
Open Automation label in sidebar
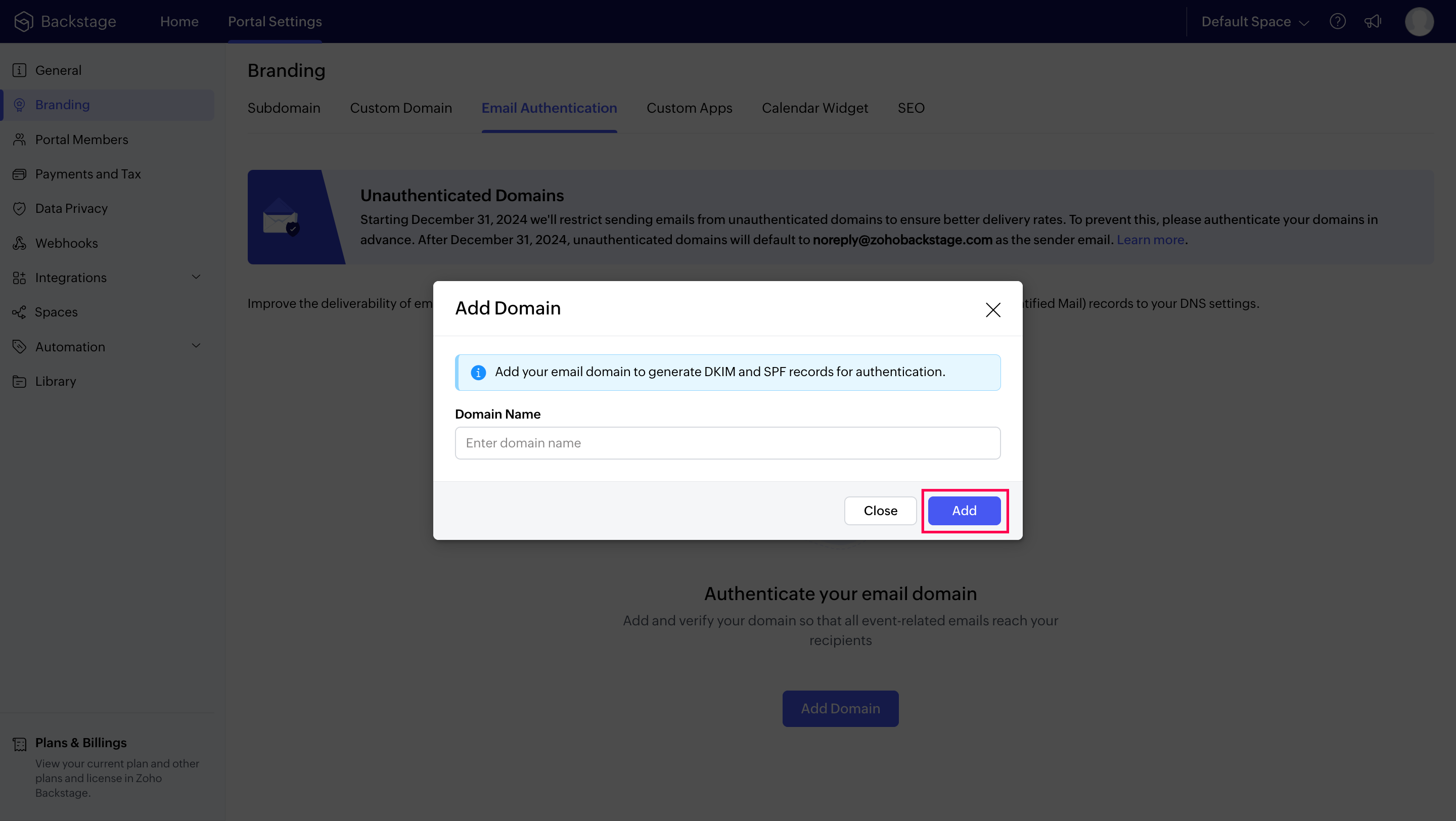(x=70, y=346)
